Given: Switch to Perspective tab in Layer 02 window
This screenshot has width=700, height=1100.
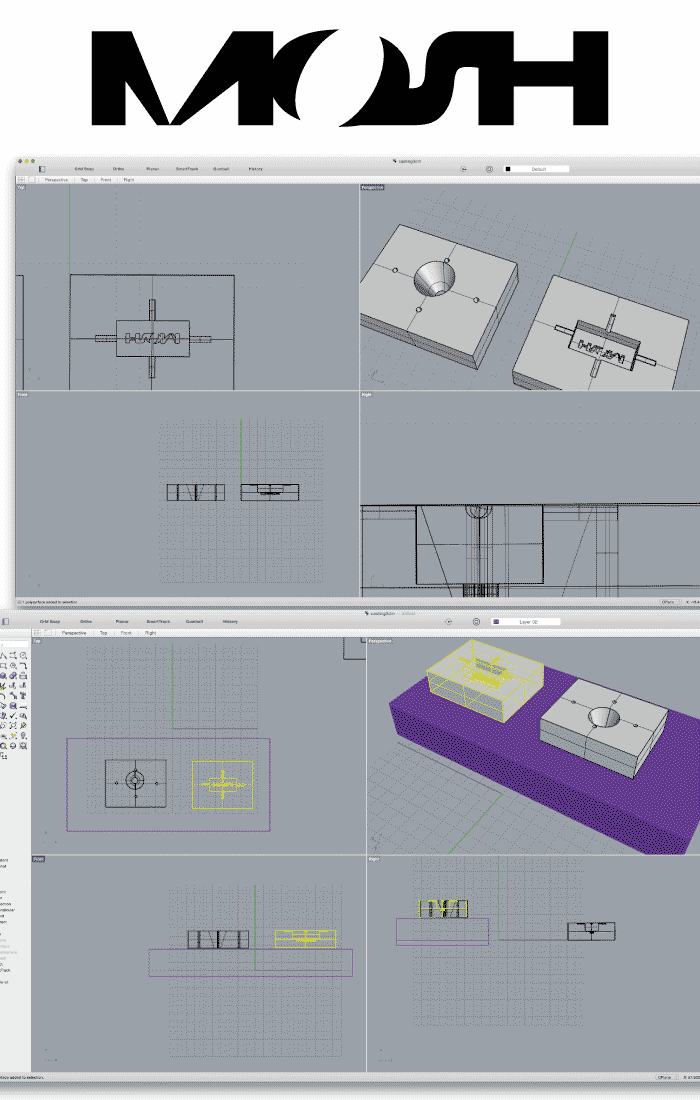Looking at the screenshot, I should [74, 633].
